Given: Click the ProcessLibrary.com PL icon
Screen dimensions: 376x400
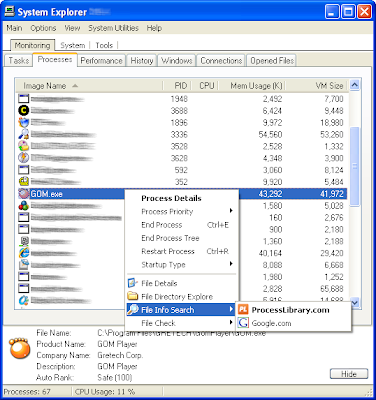Looking at the screenshot, I should tap(243, 310).
